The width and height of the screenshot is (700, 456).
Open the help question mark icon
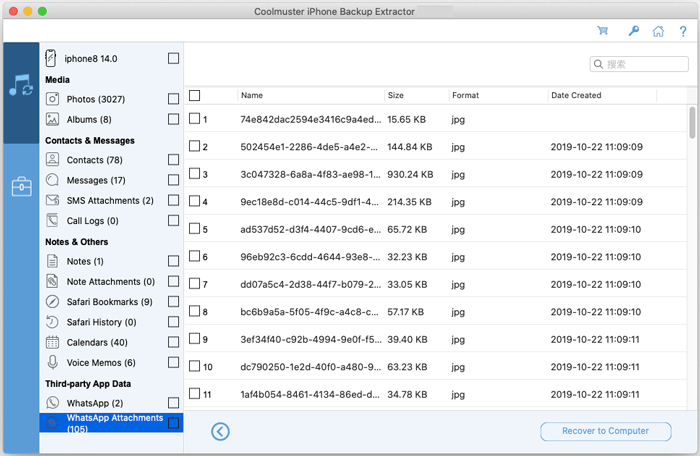[x=683, y=31]
